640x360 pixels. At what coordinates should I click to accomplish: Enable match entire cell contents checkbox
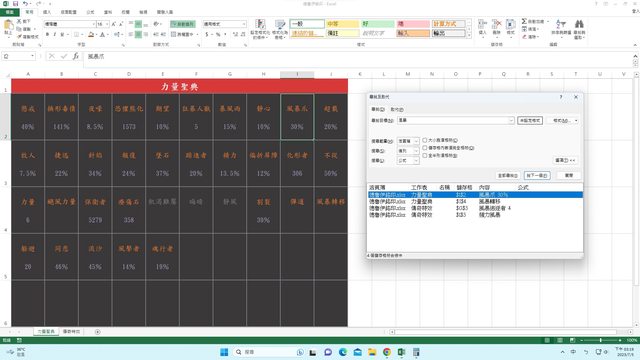424,148
